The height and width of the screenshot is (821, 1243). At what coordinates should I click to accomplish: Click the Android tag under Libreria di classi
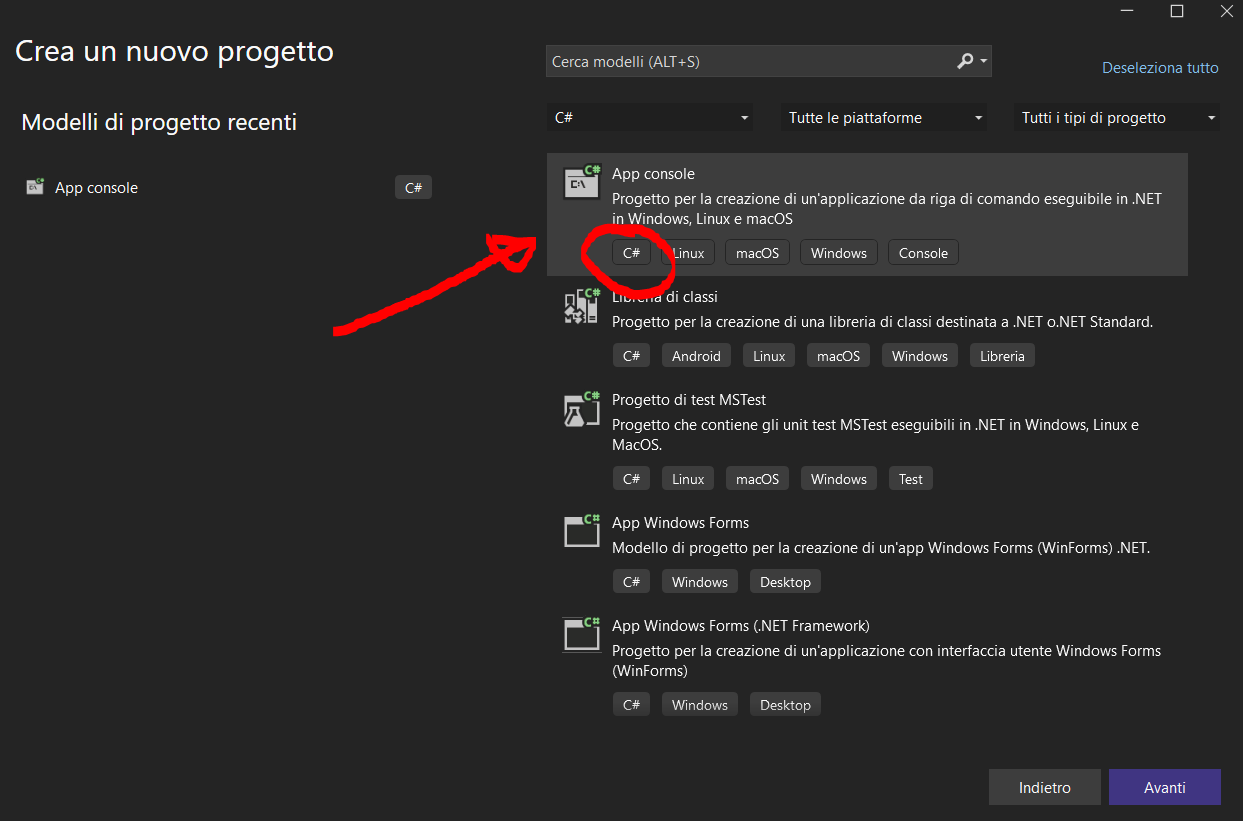pos(696,356)
